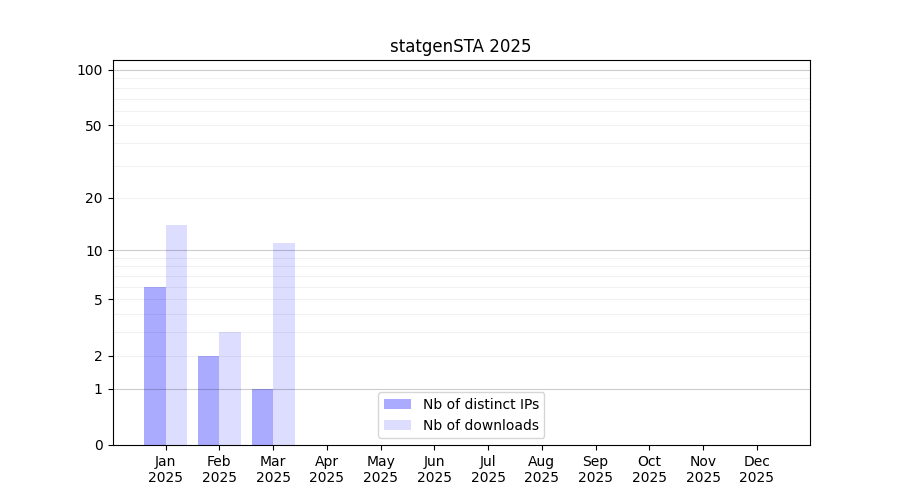Click the 100 y-axis tick label
This screenshot has width=900, height=500.
(x=90, y=70)
